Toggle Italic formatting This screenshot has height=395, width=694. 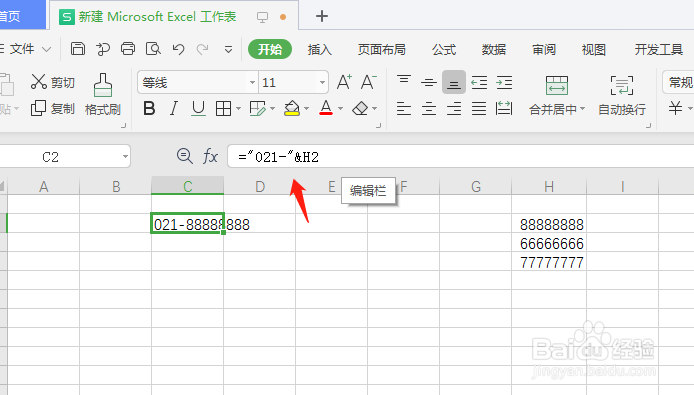[x=174, y=108]
